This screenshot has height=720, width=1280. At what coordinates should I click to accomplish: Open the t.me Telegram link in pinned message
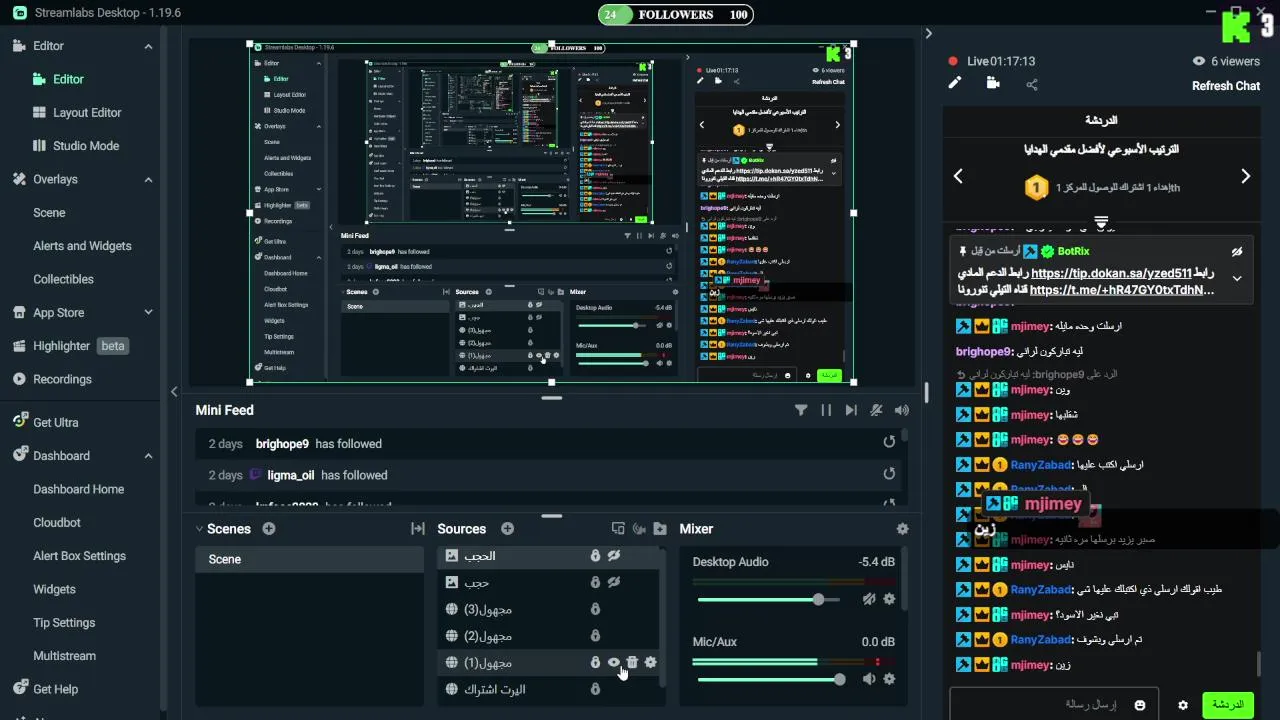1122,290
